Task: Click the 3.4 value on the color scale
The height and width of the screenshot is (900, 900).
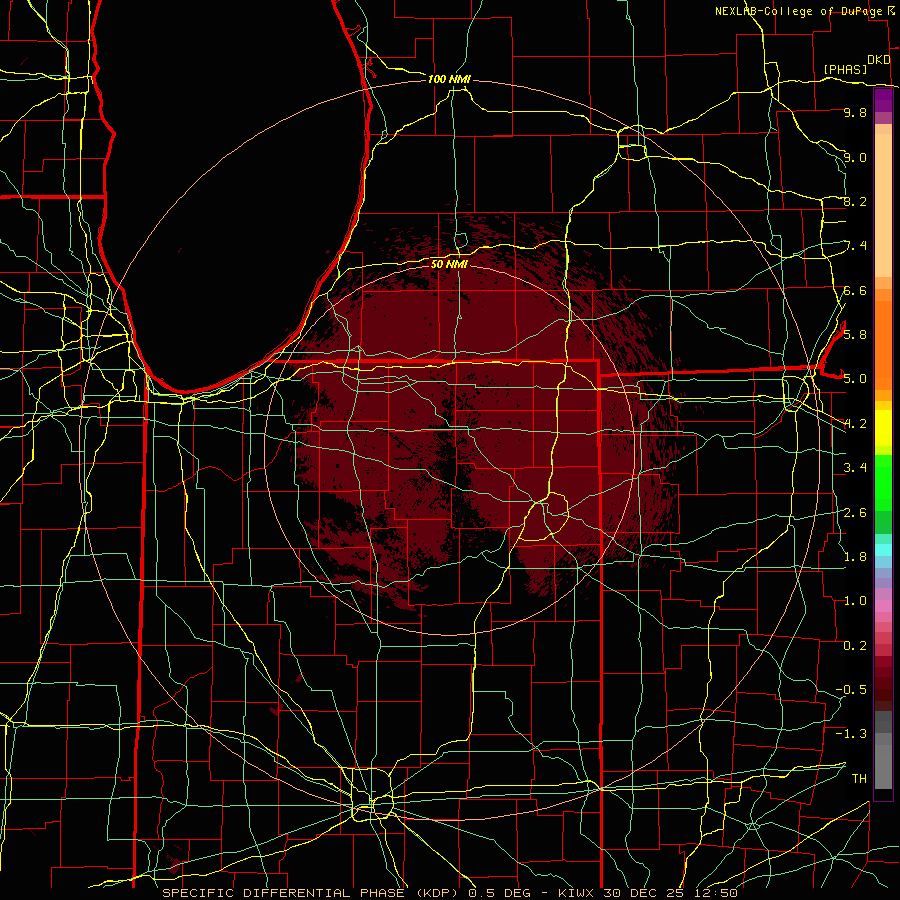Action: [855, 467]
